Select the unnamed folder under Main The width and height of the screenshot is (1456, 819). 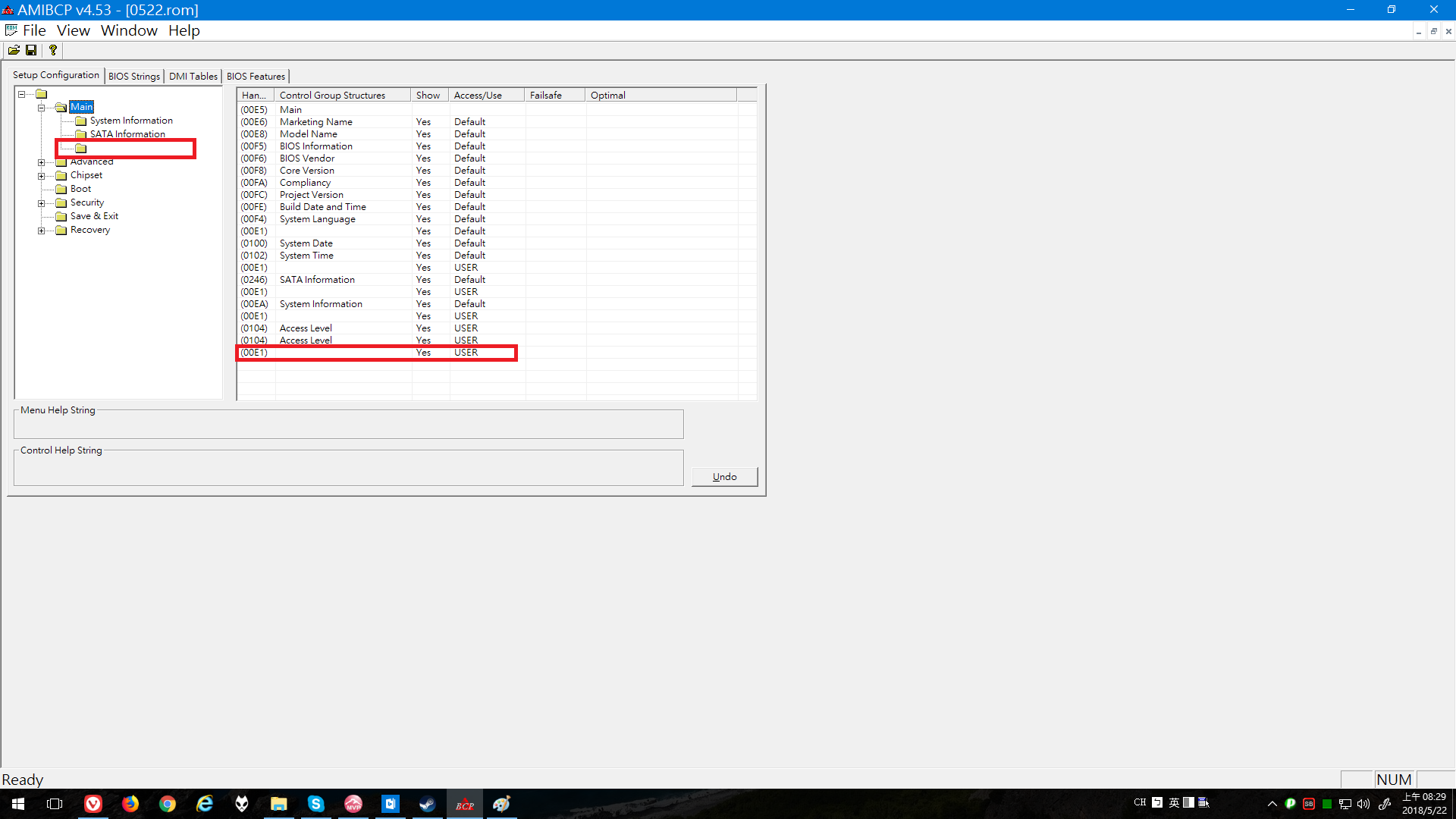(x=81, y=148)
